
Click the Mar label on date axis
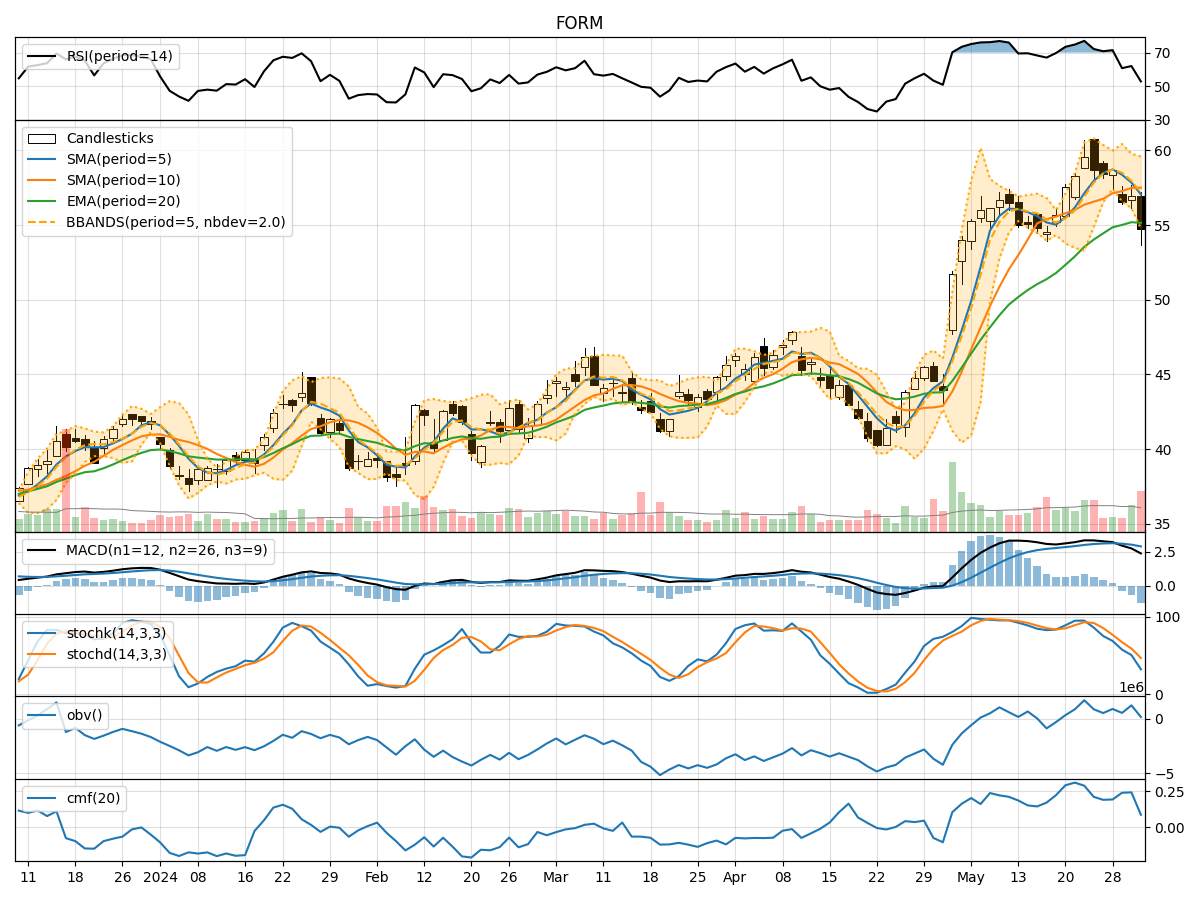pos(556,876)
